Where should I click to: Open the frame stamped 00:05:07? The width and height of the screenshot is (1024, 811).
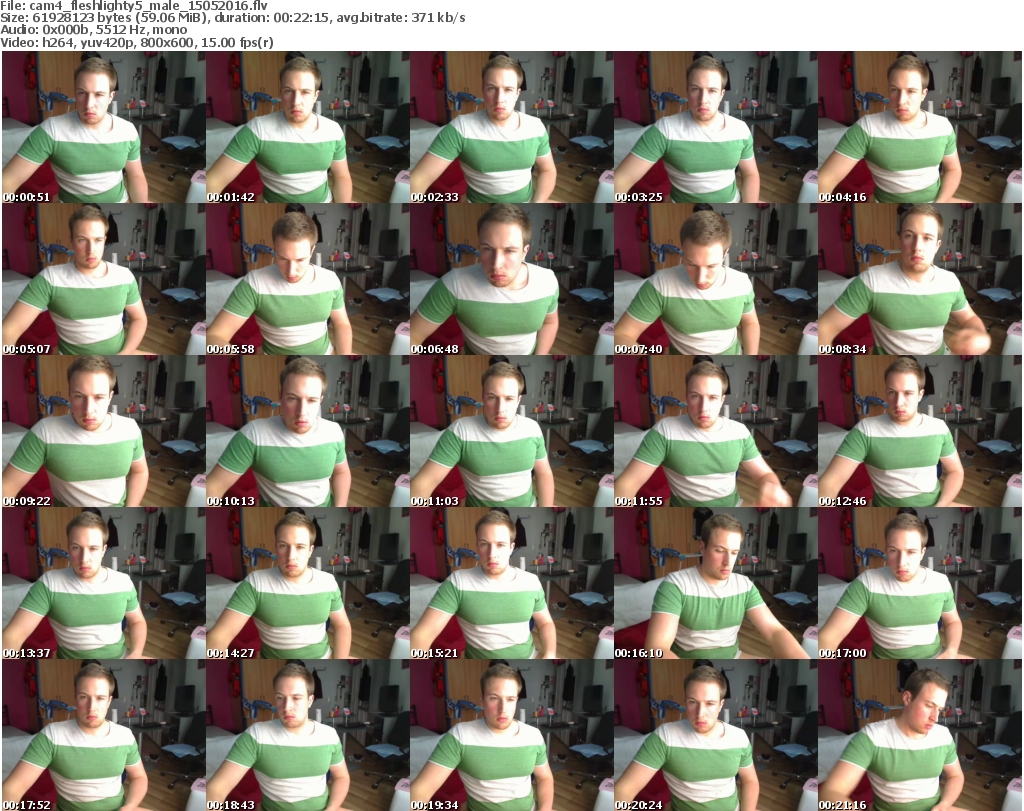pyautogui.click(x=104, y=279)
